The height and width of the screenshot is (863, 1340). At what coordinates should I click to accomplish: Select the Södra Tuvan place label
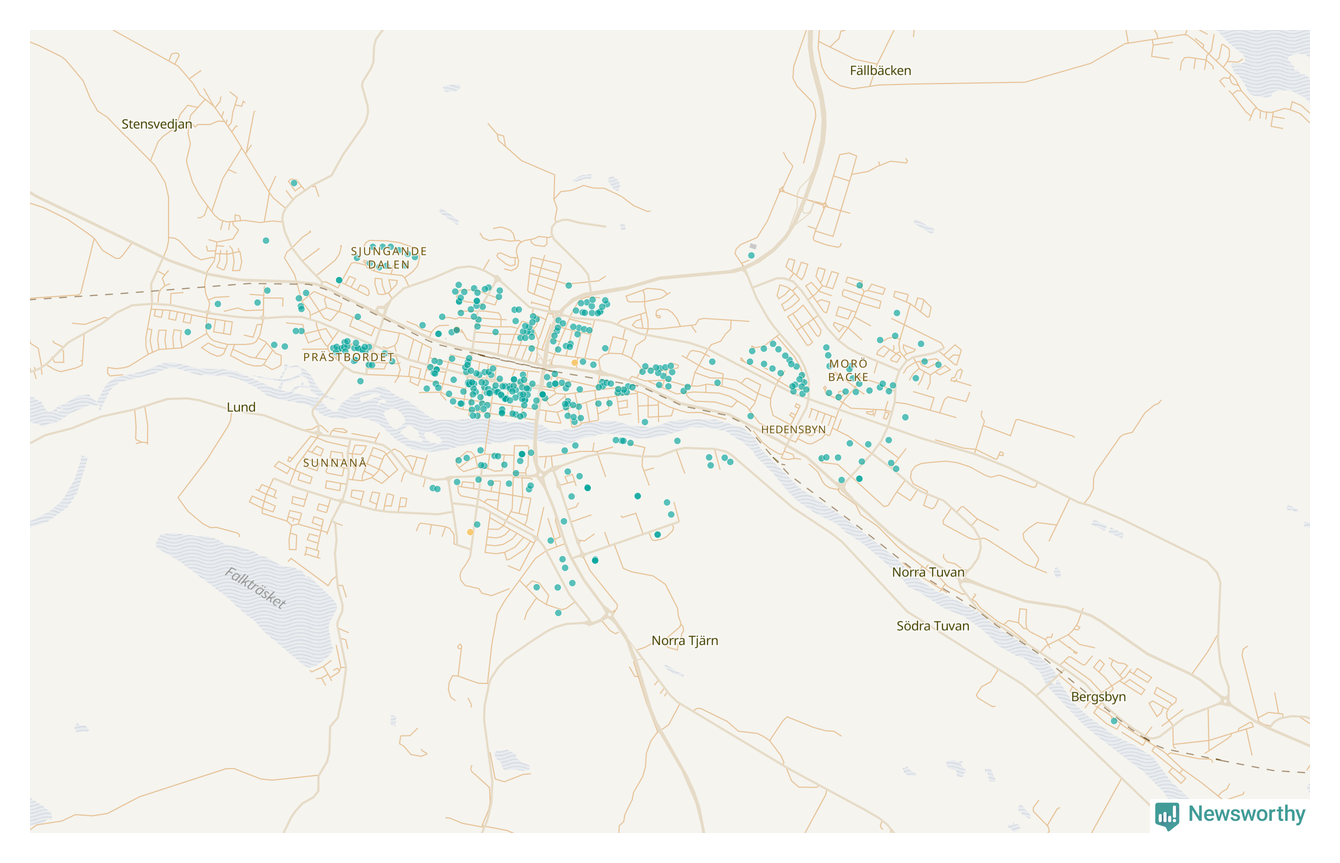[x=932, y=626]
